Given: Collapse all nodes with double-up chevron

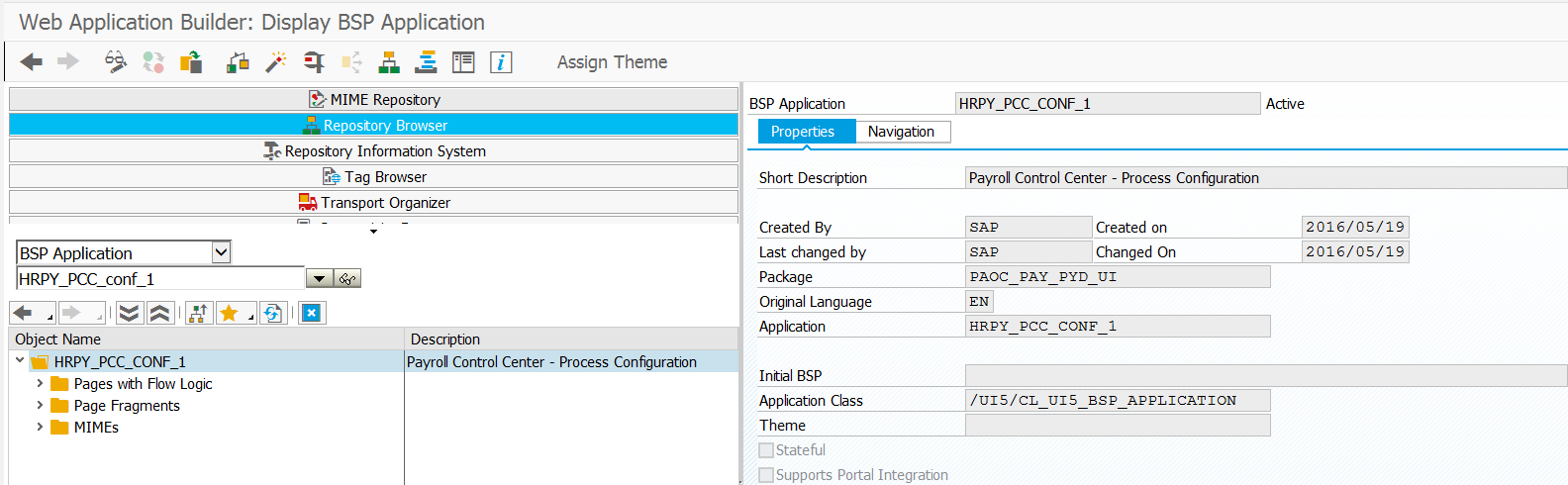Looking at the screenshot, I should pyautogui.click(x=160, y=313).
